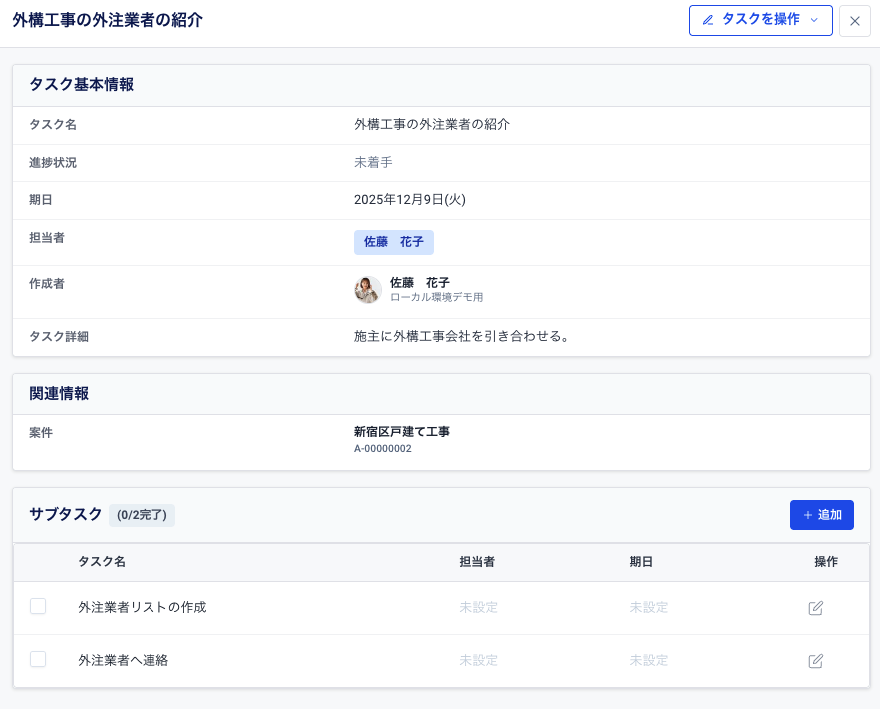Mark 外注業者へ連絡 as complete via its checkbox
Image resolution: width=880 pixels, height=709 pixels.
[x=38, y=661]
